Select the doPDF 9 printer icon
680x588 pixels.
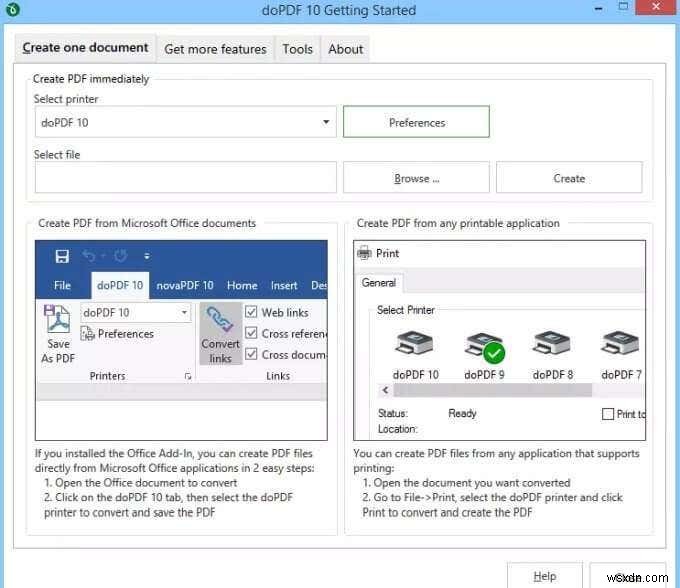[x=484, y=347]
